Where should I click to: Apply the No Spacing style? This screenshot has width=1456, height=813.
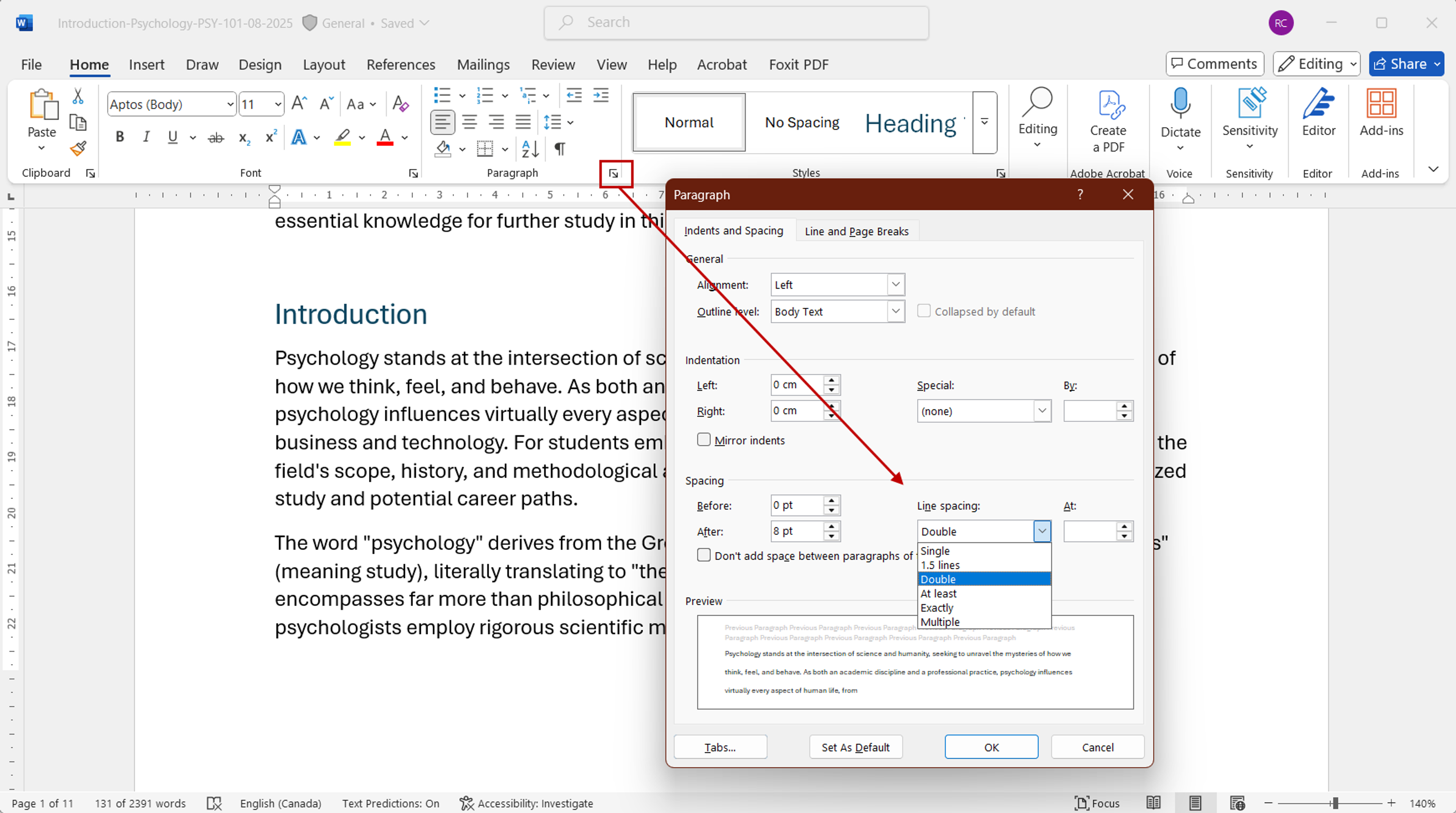802,122
